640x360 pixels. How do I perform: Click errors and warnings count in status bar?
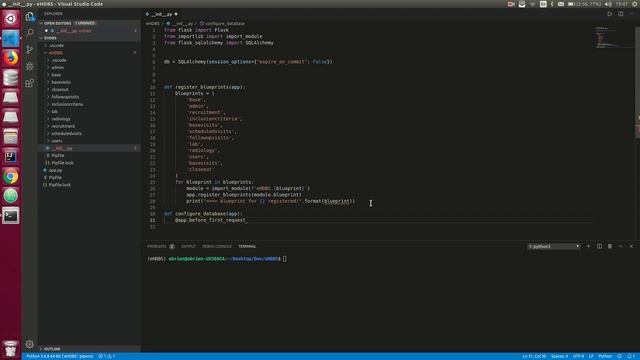click(x=107, y=356)
